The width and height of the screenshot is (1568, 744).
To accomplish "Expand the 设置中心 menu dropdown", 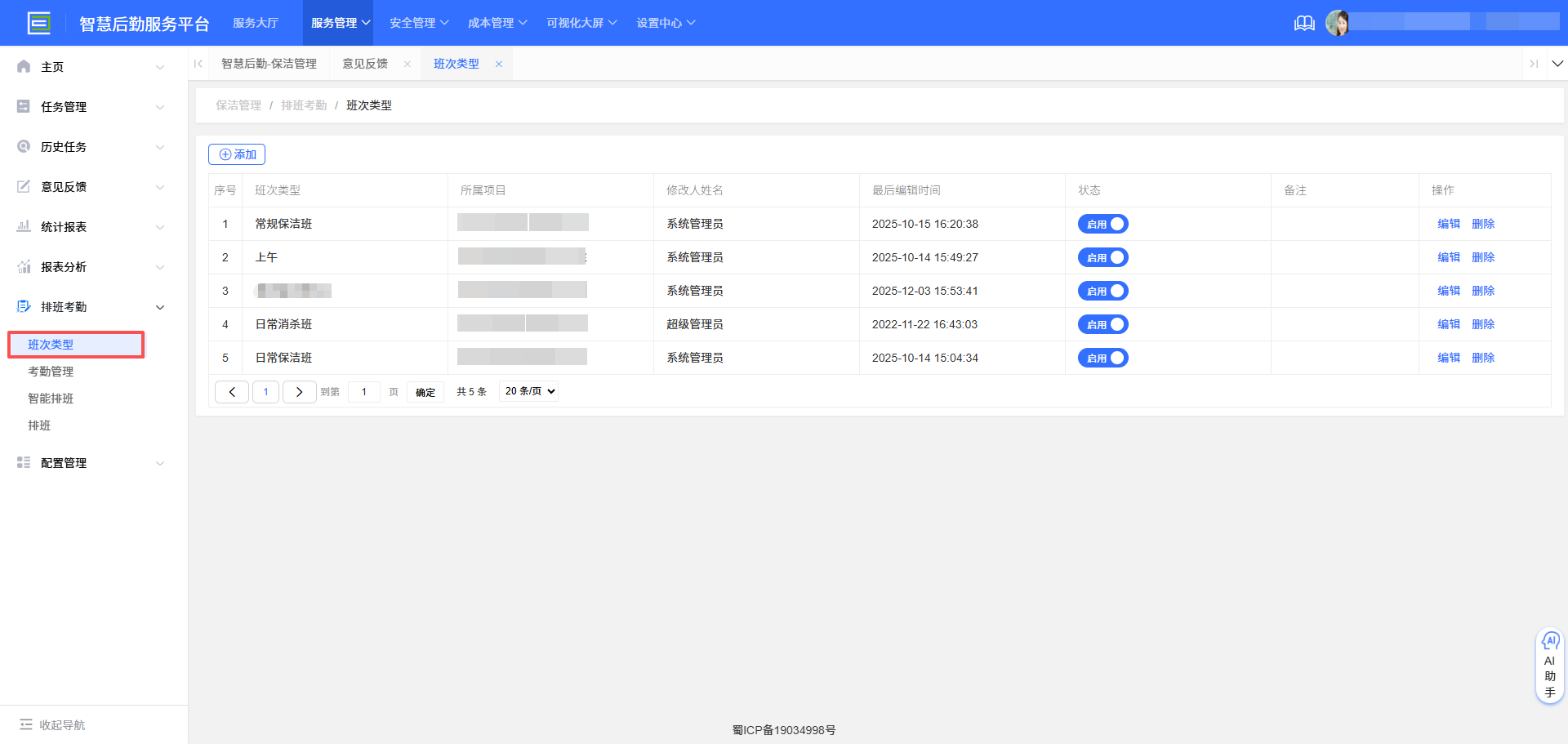I will pyautogui.click(x=666, y=22).
